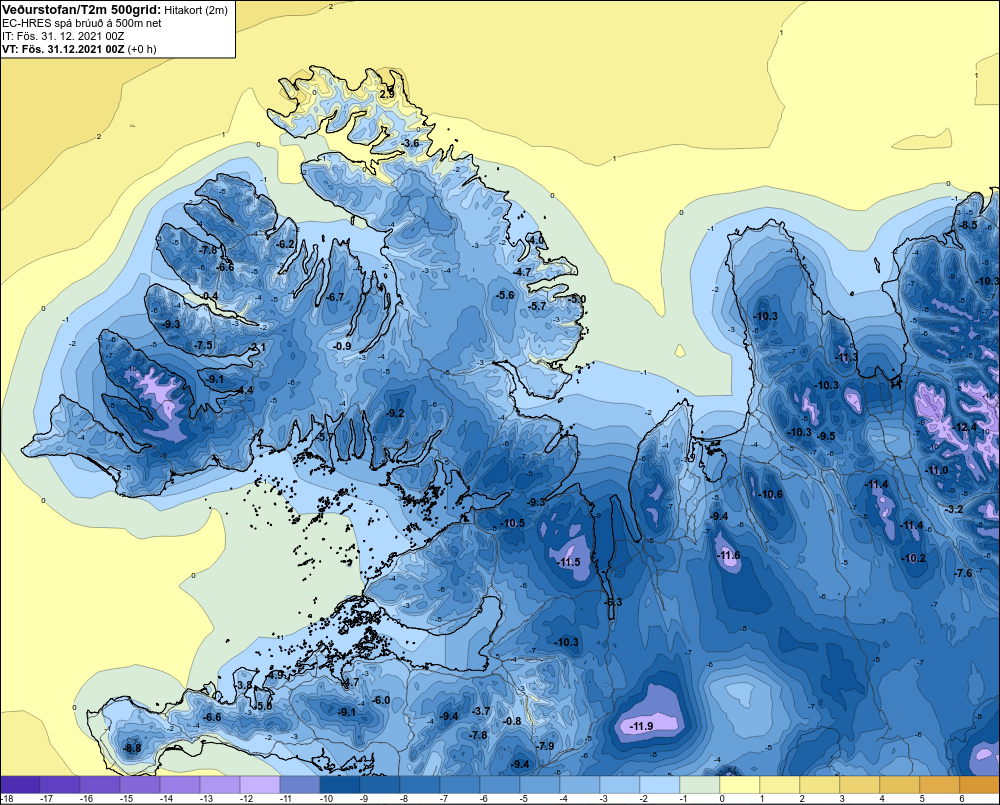Click the EC-HRES spá brúuð header line
Screen dimensions: 1000x805
[82, 23]
